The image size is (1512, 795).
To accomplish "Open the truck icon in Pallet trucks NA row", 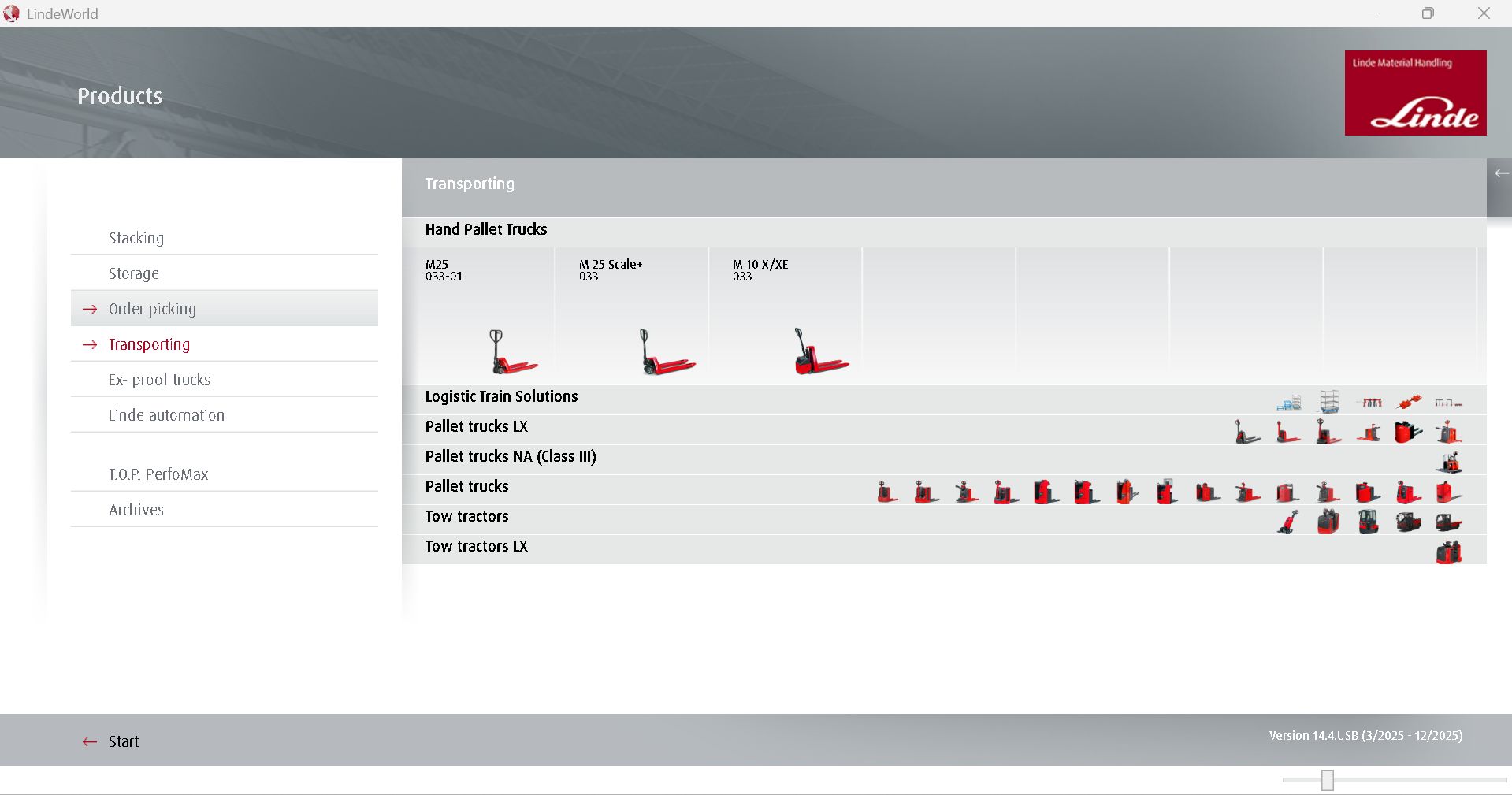I will [1448, 462].
